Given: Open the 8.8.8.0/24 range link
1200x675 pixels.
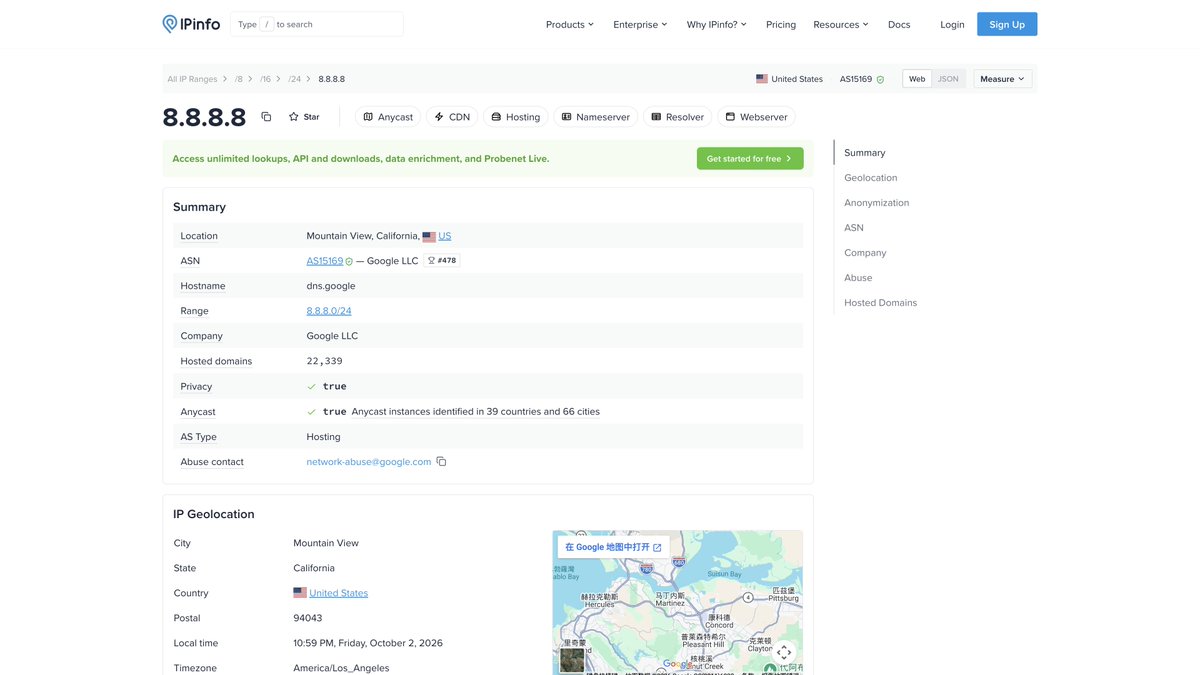Looking at the screenshot, I should (x=329, y=311).
